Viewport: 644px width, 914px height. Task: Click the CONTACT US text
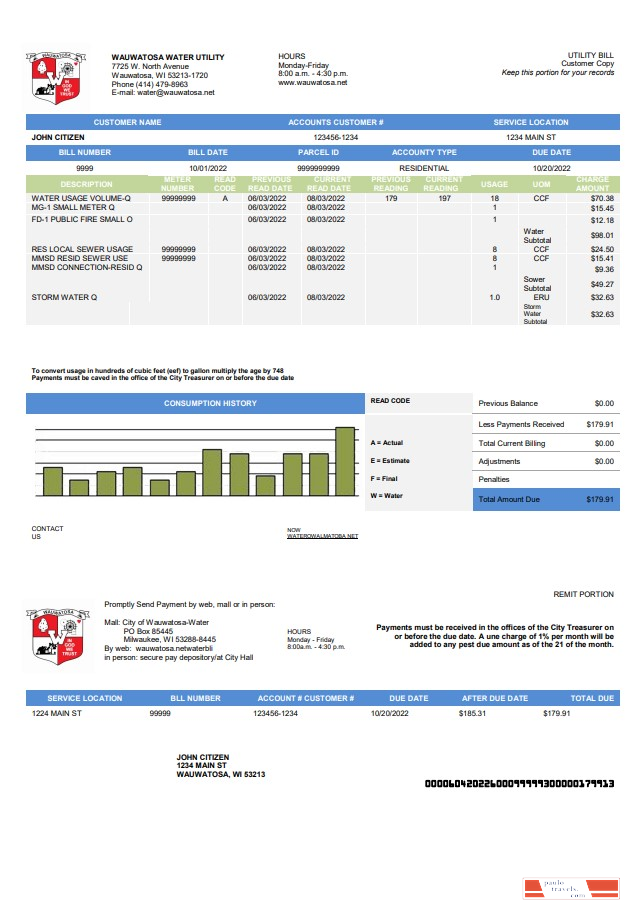[x=47, y=533]
